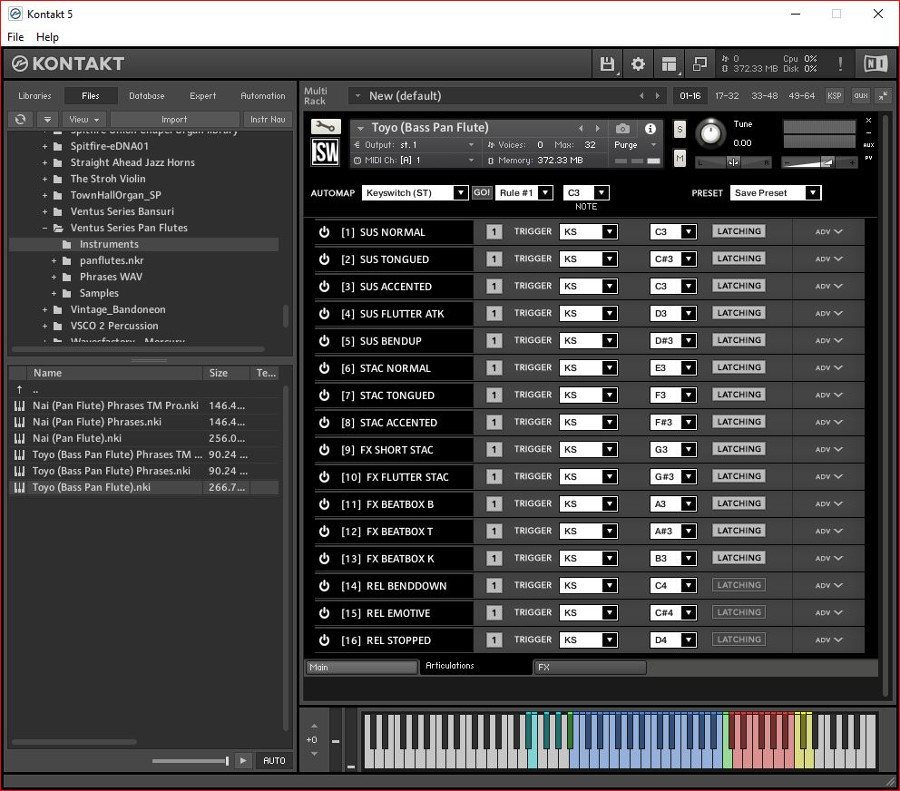
Task: Click the parent folder up arrow
Action: coord(20,389)
